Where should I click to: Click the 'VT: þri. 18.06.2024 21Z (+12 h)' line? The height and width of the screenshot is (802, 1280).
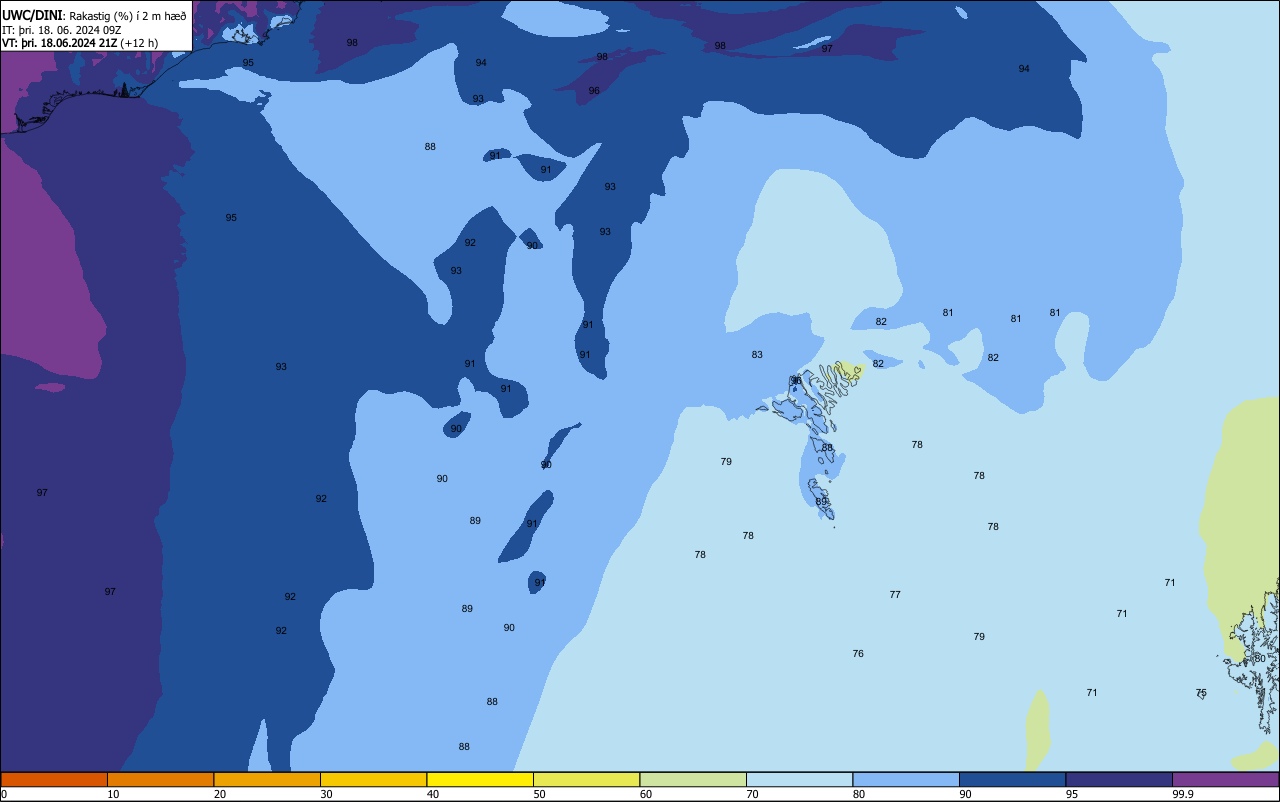click(80, 43)
